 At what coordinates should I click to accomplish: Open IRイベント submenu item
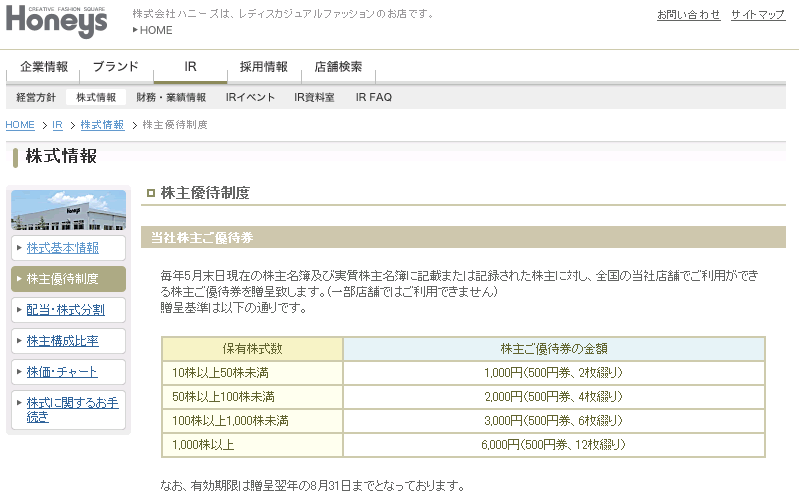tap(250, 97)
